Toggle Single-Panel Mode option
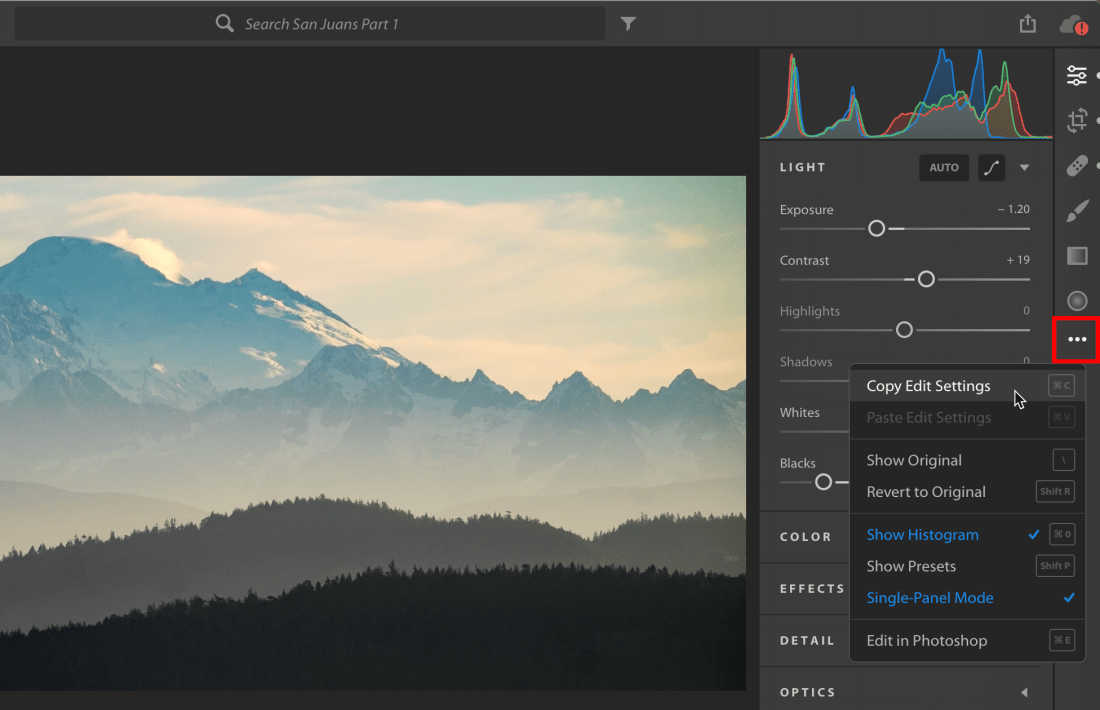1100x710 pixels. point(930,598)
